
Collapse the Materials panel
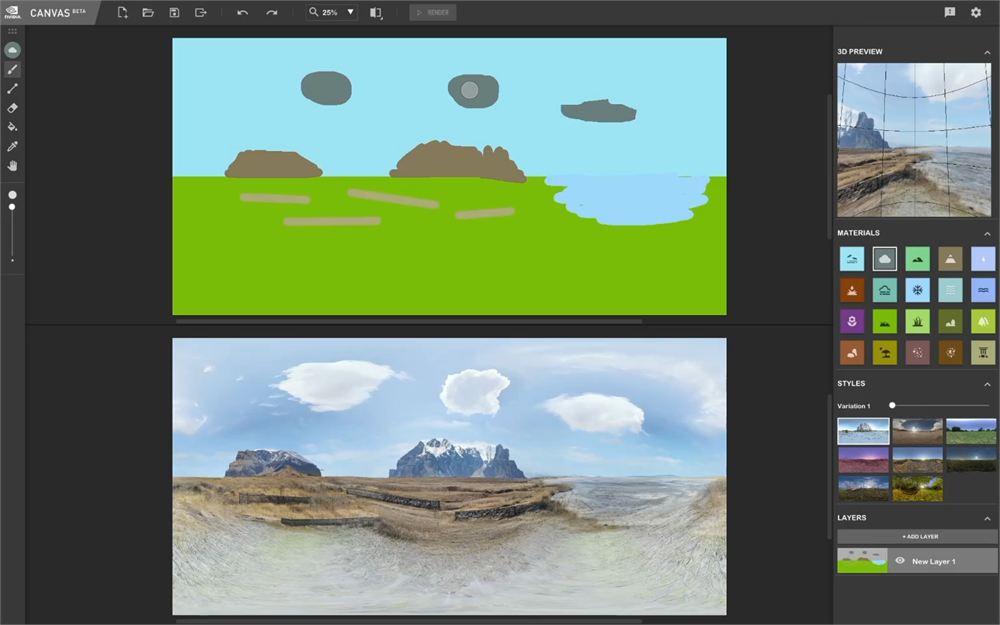click(x=987, y=233)
